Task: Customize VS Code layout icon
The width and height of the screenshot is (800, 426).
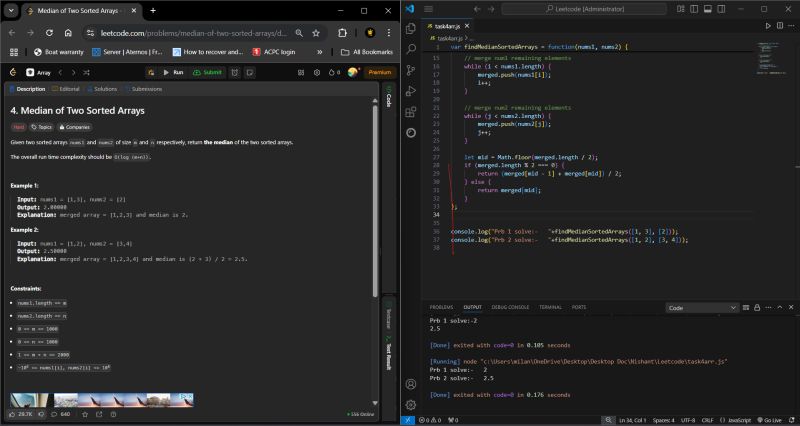Action: pos(681,9)
